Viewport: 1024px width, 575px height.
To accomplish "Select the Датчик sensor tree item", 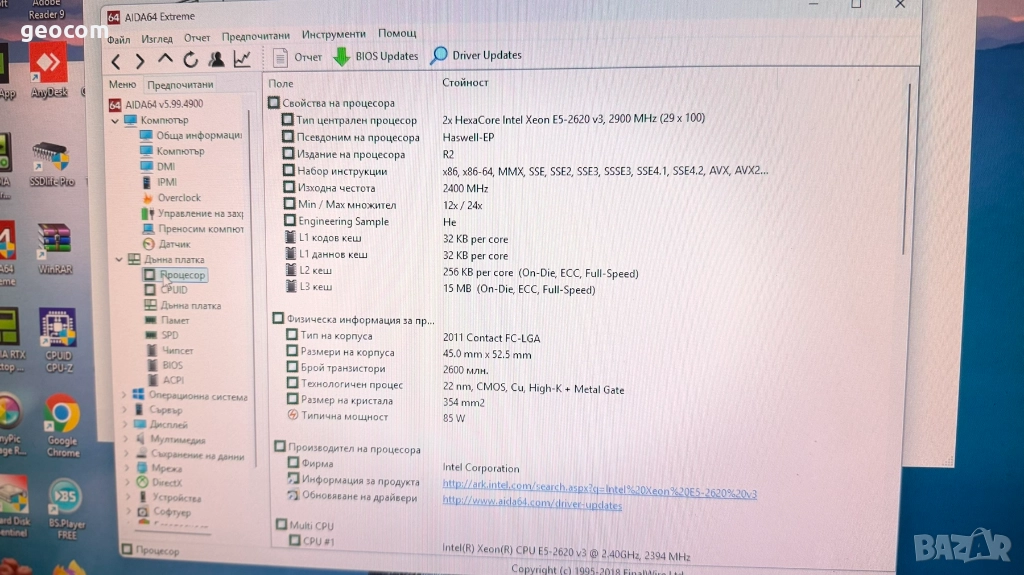I will [167, 244].
